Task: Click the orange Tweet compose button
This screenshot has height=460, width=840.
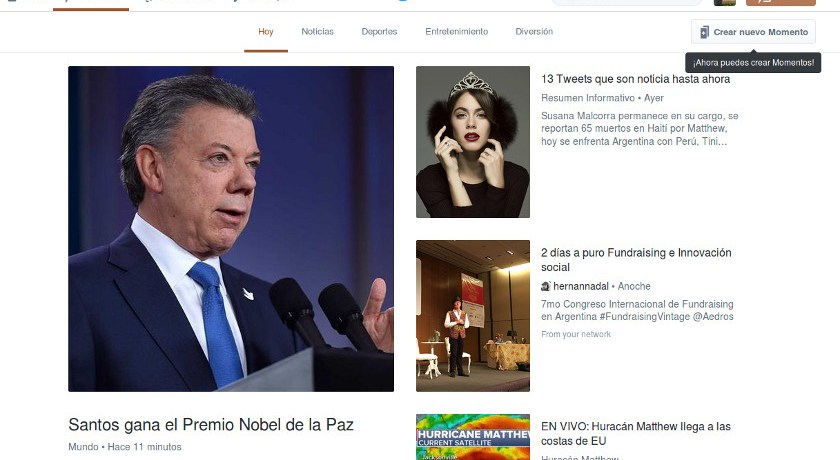Action: 781,3
